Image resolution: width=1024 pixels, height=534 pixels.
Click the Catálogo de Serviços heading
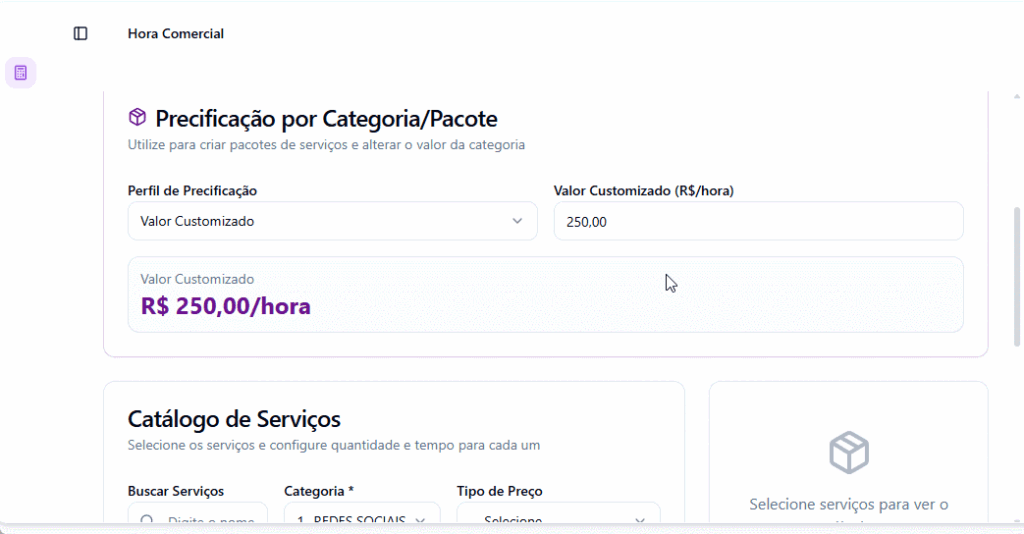click(x=234, y=419)
